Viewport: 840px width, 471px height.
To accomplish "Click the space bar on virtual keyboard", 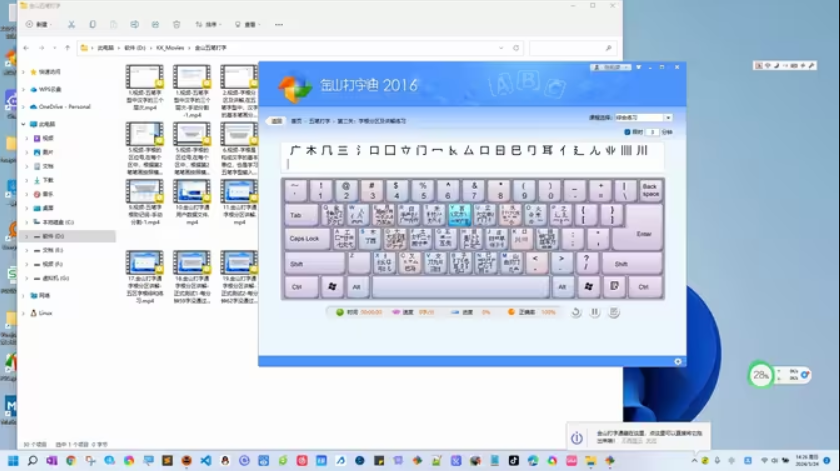I will point(460,287).
